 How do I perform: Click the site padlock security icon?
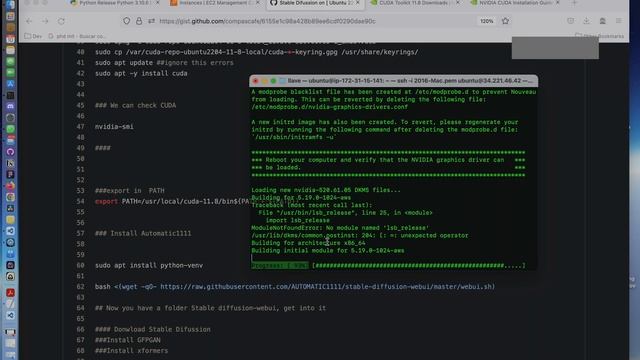click(139, 21)
